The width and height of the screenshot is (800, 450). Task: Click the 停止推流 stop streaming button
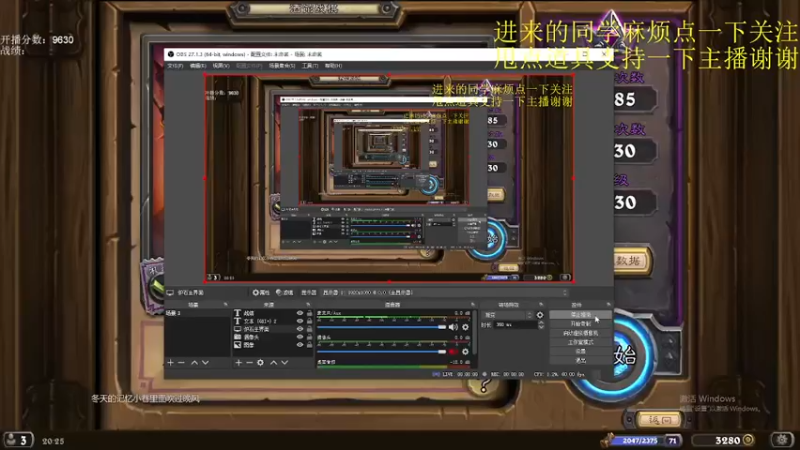click(x=581, y=315)
